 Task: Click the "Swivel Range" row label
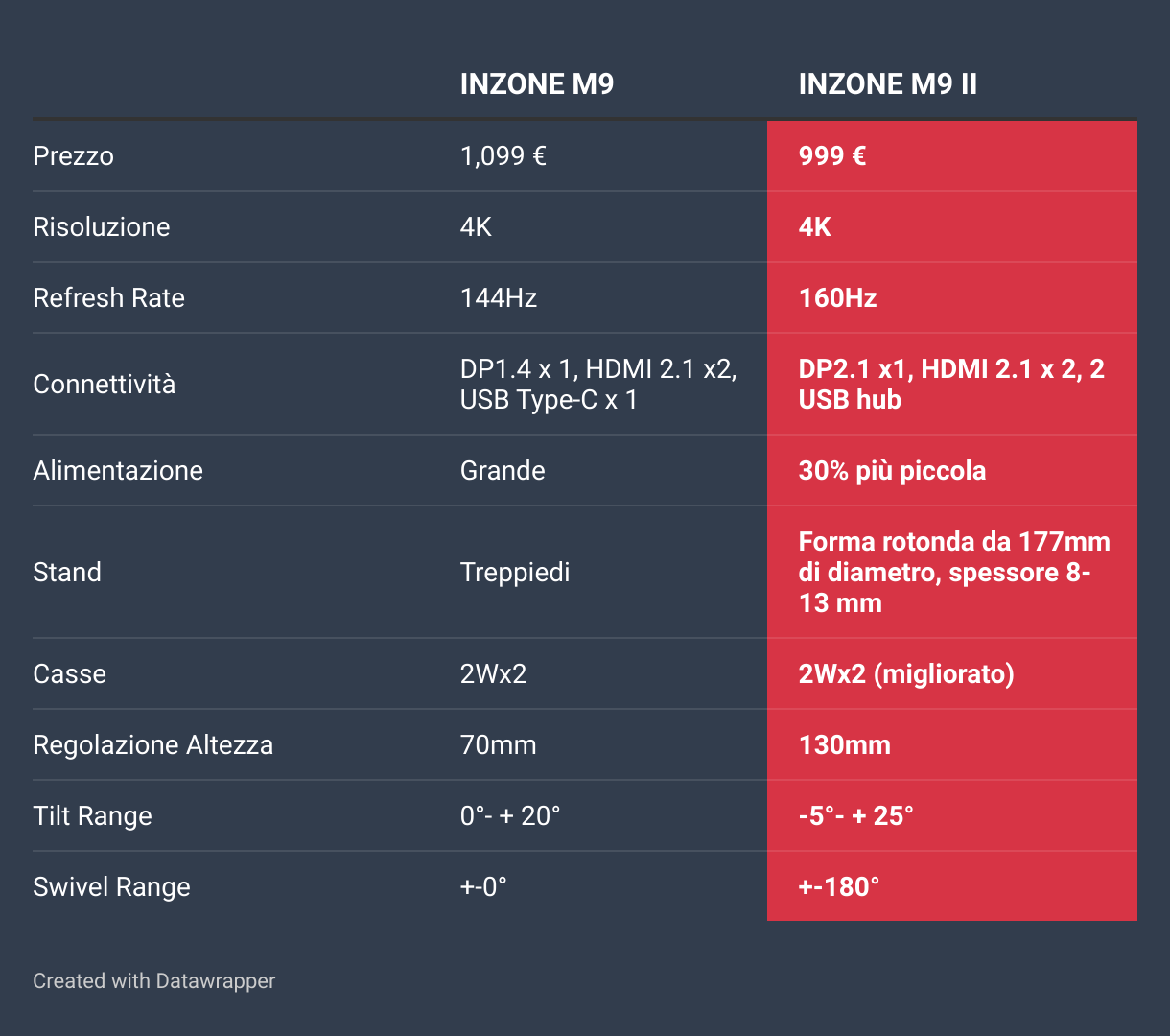tap(111, 886)
